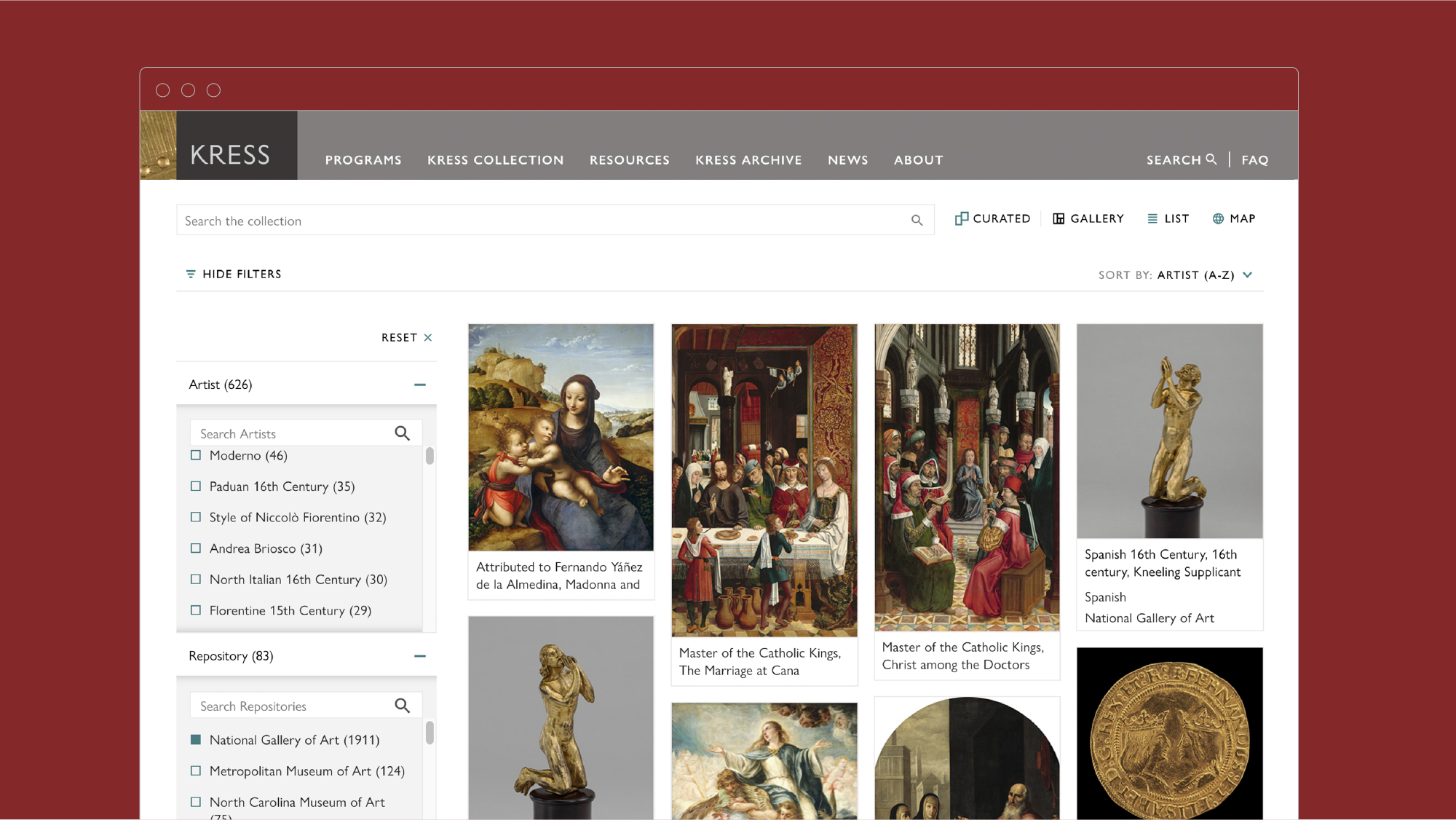Open the Kress Archive menu
Screen dimensions: 1456x820
[x=748, y=159]
